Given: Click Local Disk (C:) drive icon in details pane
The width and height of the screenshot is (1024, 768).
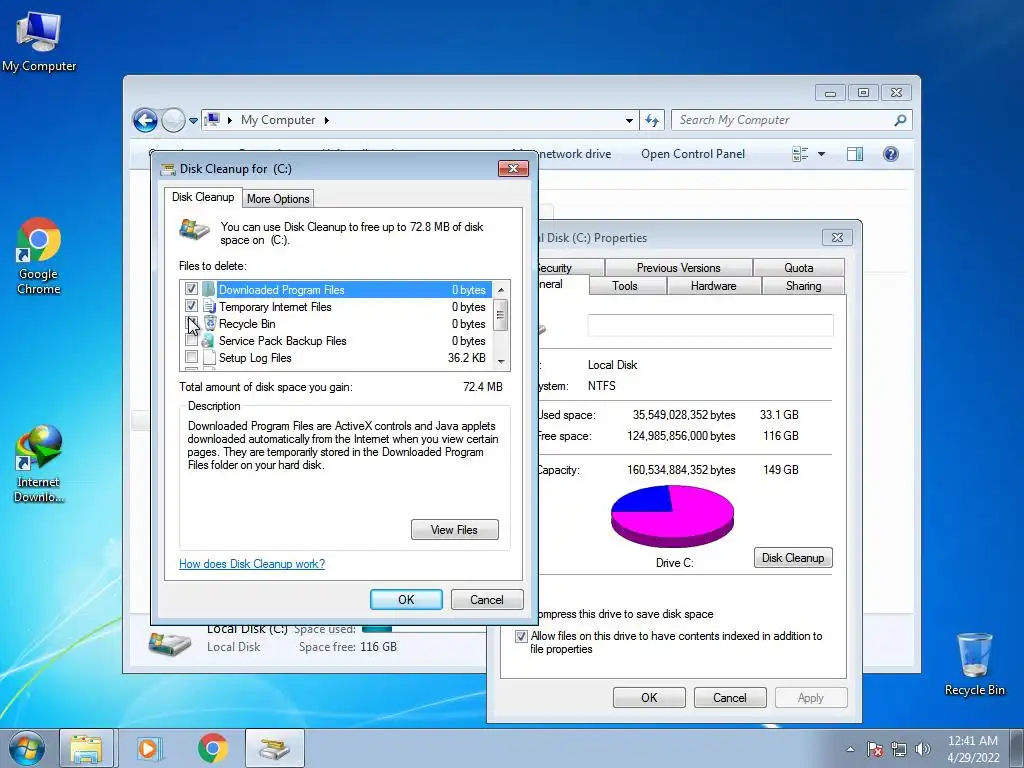Looking at the screenshot, I should [169, 643].
